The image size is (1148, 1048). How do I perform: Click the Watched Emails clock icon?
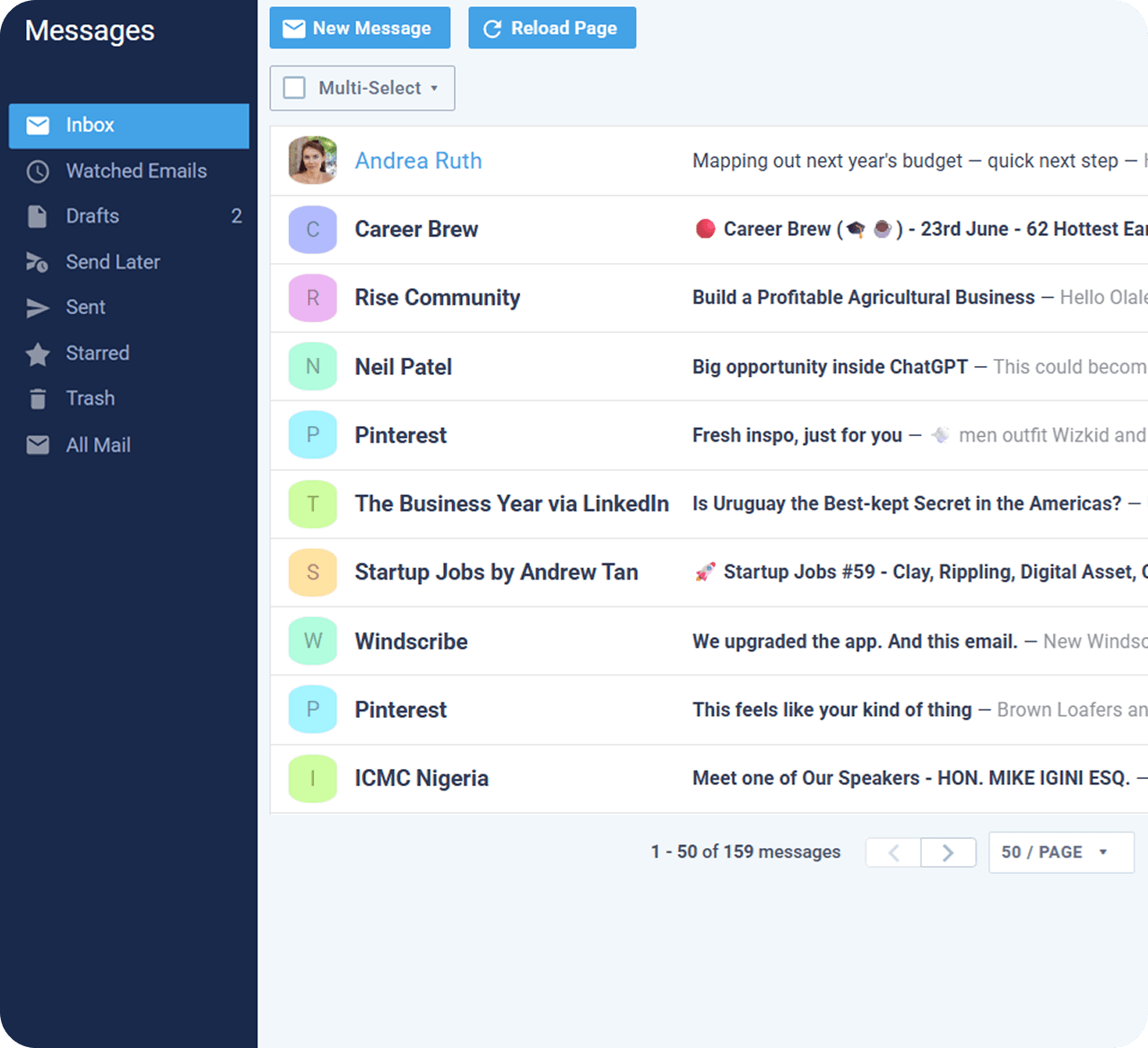[x=38, y=171]
